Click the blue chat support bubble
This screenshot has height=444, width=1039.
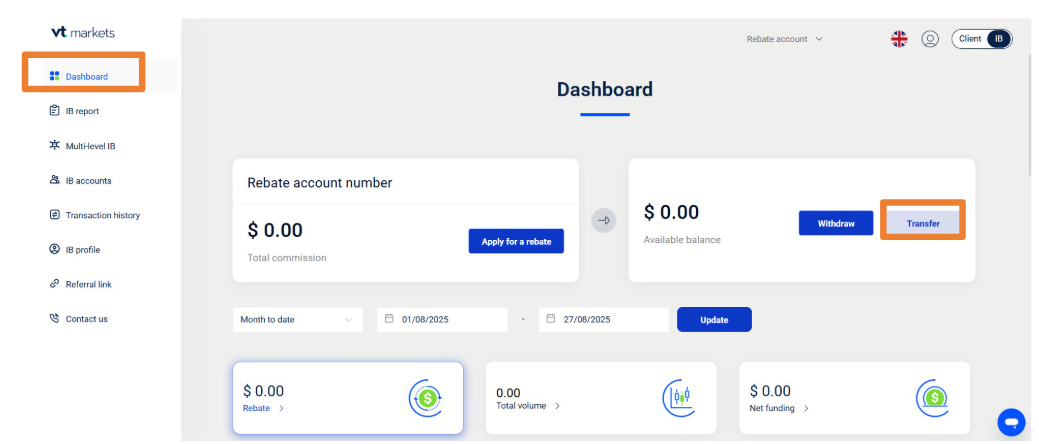pos(1011,421)
